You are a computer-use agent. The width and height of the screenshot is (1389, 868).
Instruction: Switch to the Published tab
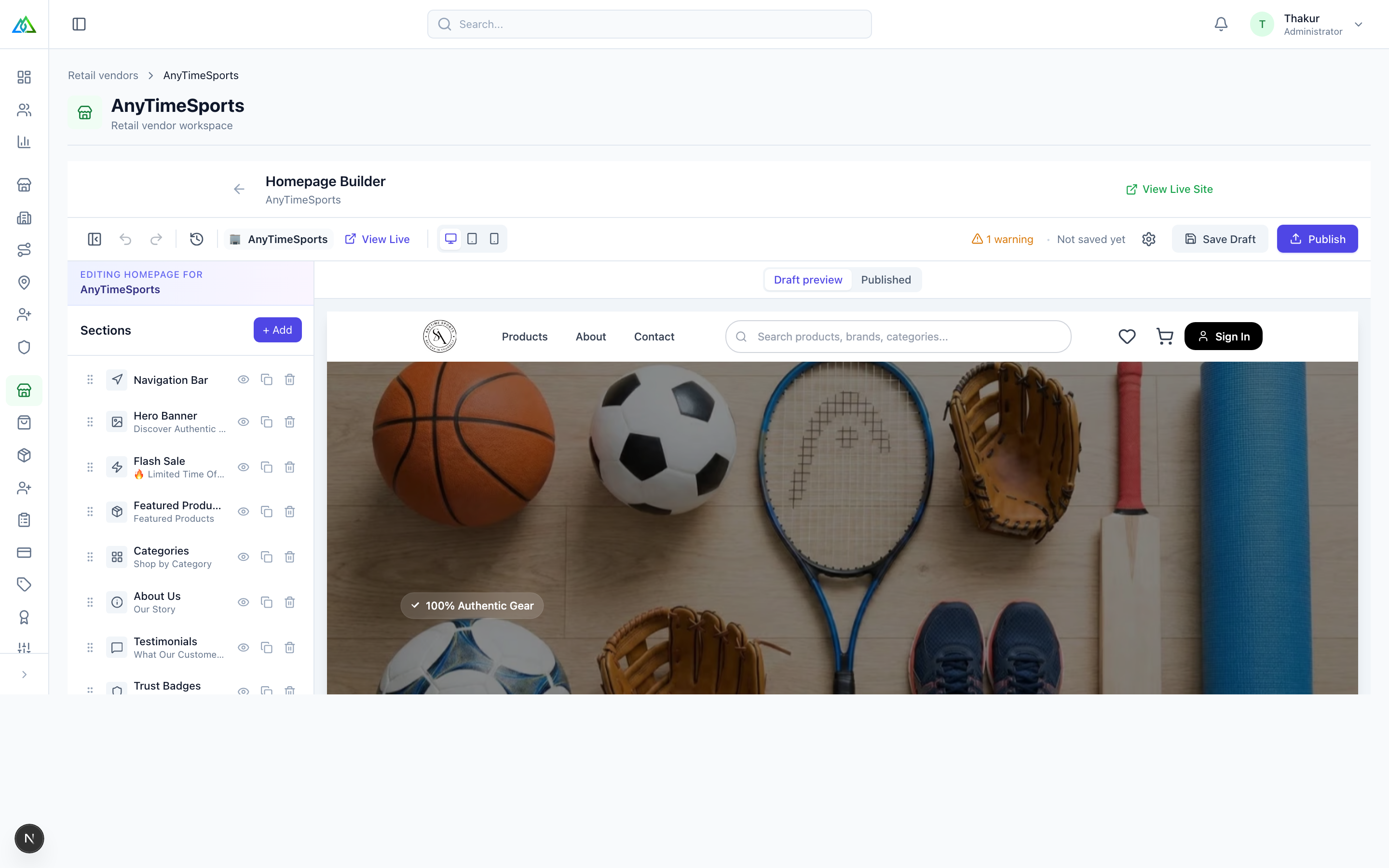(885, 280)
